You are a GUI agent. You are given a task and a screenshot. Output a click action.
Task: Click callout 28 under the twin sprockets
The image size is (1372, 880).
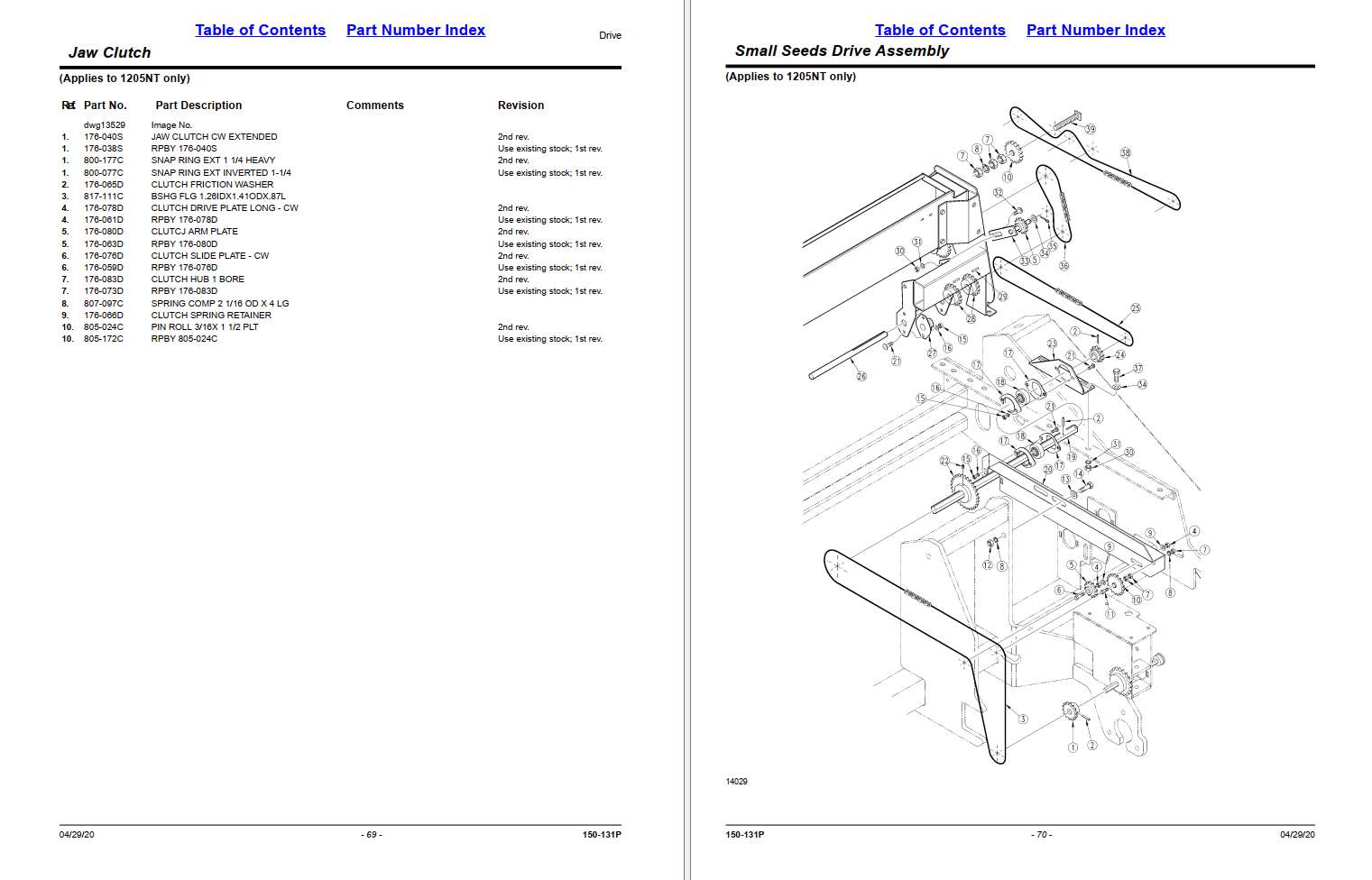[x=971, y=318]
